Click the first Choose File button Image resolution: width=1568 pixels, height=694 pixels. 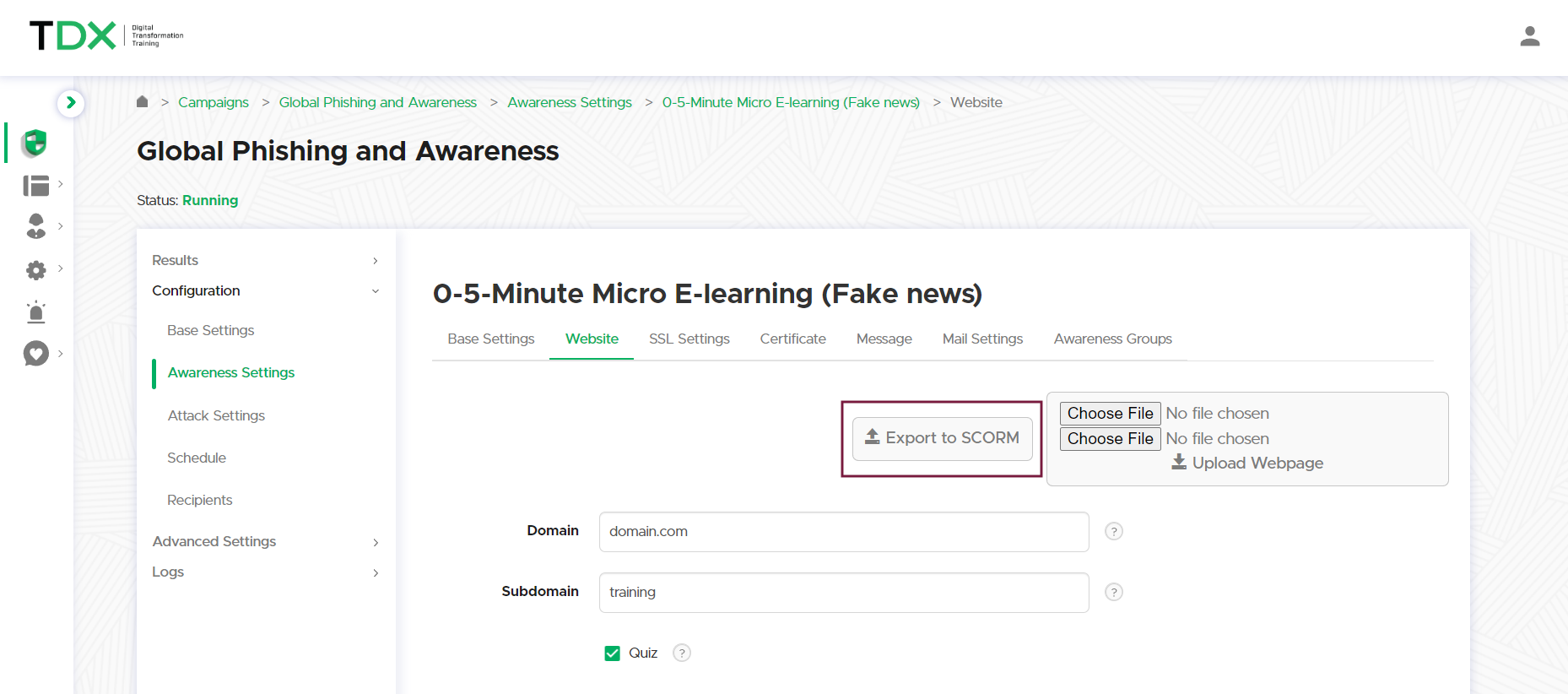1110,413
